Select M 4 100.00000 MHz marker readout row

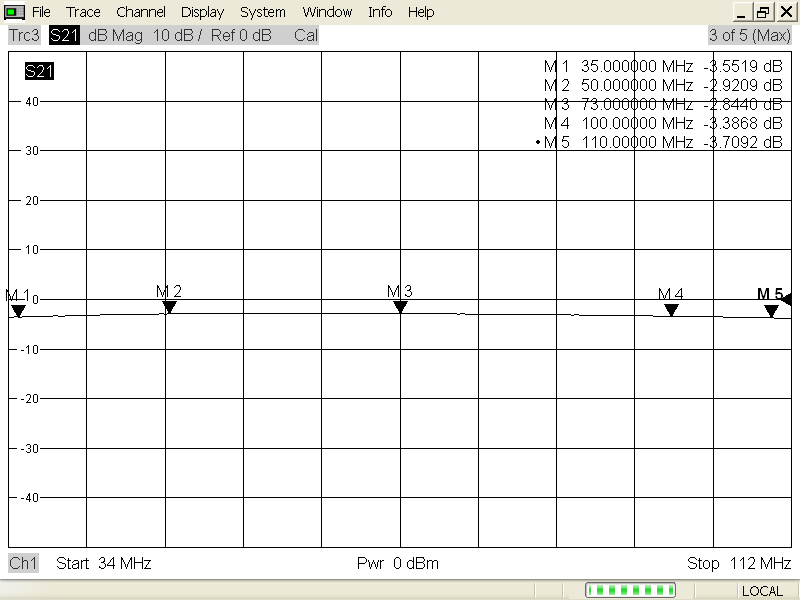tap(663, 123)
